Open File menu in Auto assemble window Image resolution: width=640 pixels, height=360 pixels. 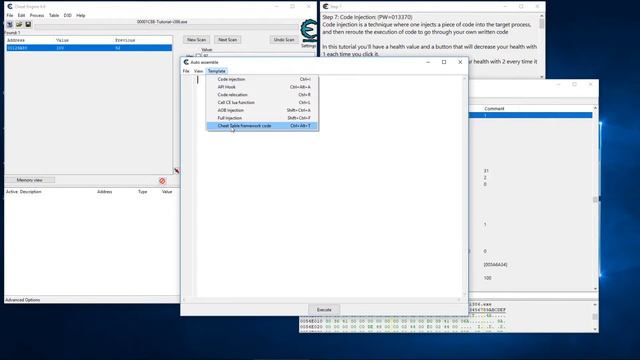tap(186, 71)
